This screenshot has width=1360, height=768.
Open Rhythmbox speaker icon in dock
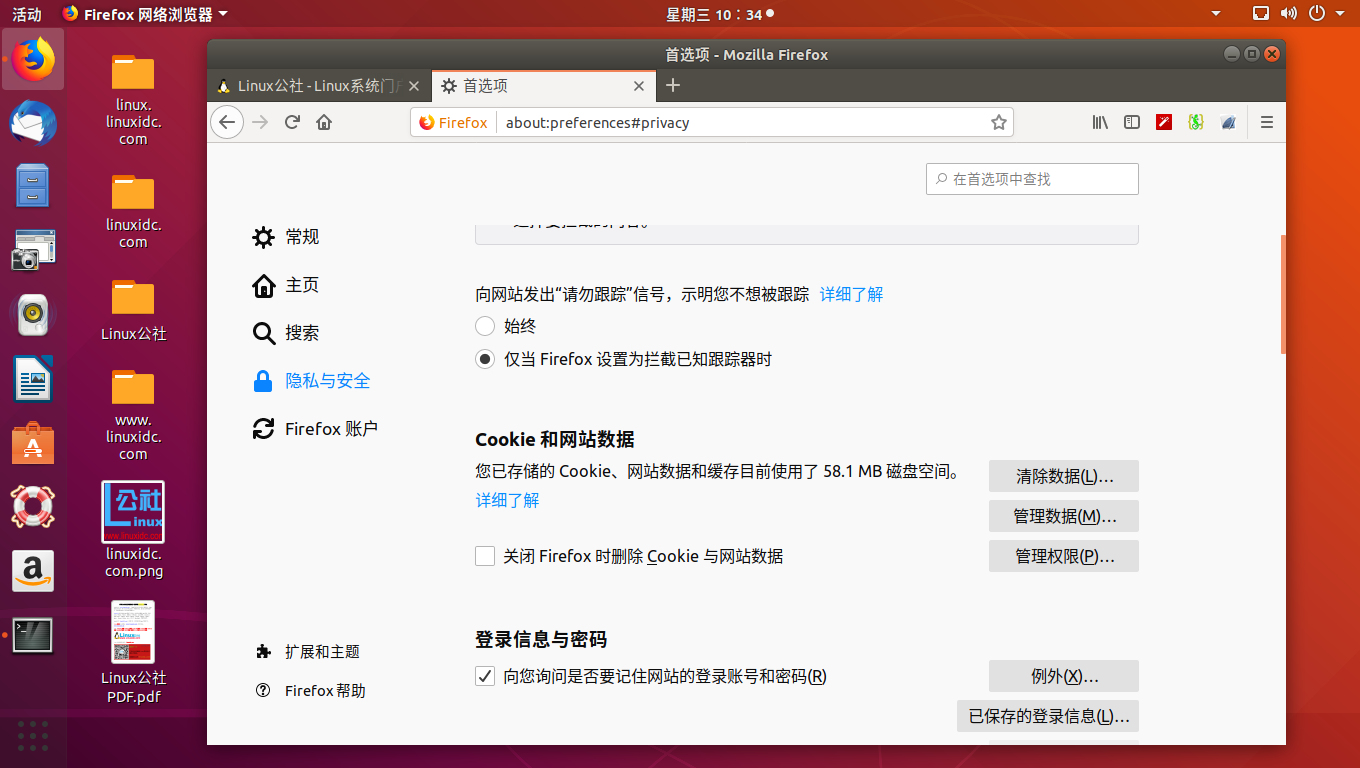[x=33, y=315]
